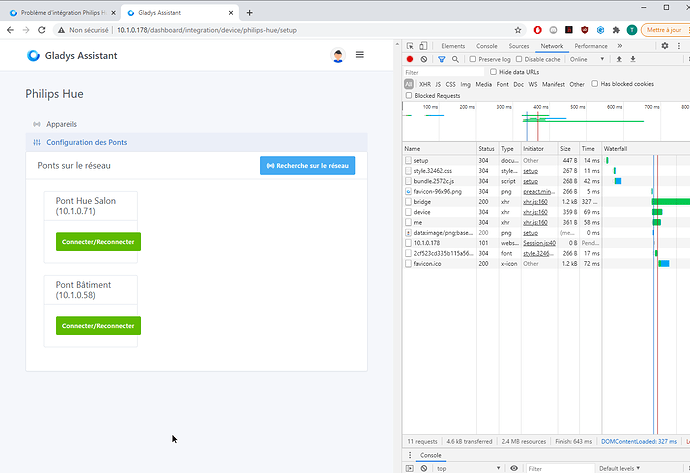Clear console with the ban icon
Image resolution: width=690 pixels, height=473 pixels.
point(423,468)
